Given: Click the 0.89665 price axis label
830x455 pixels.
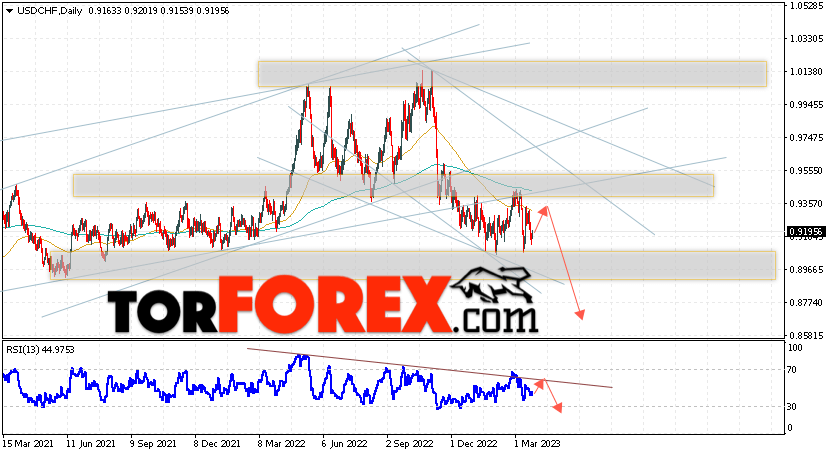Looking at the screenshot, I should (x=807, y=270).
